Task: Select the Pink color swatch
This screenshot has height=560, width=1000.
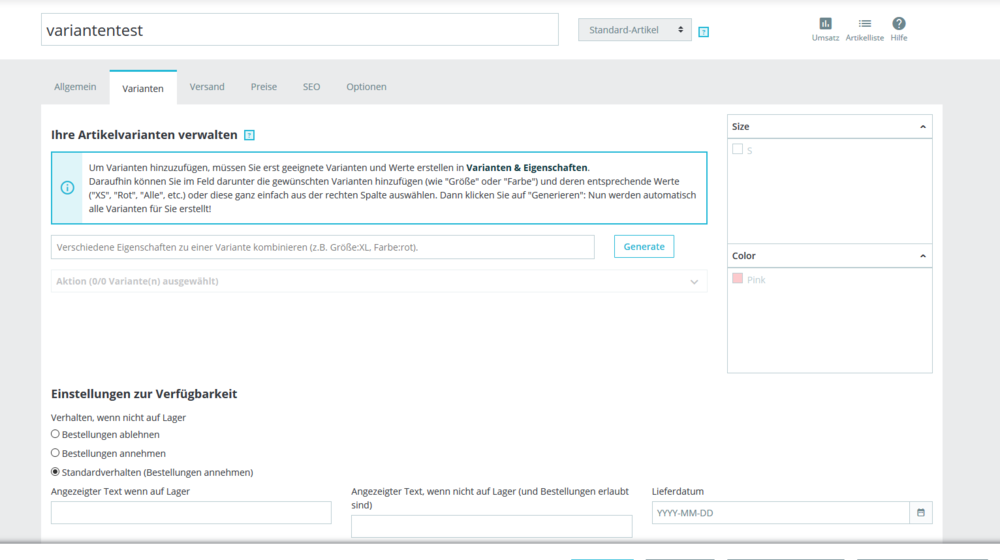Action: pos(737,278)
